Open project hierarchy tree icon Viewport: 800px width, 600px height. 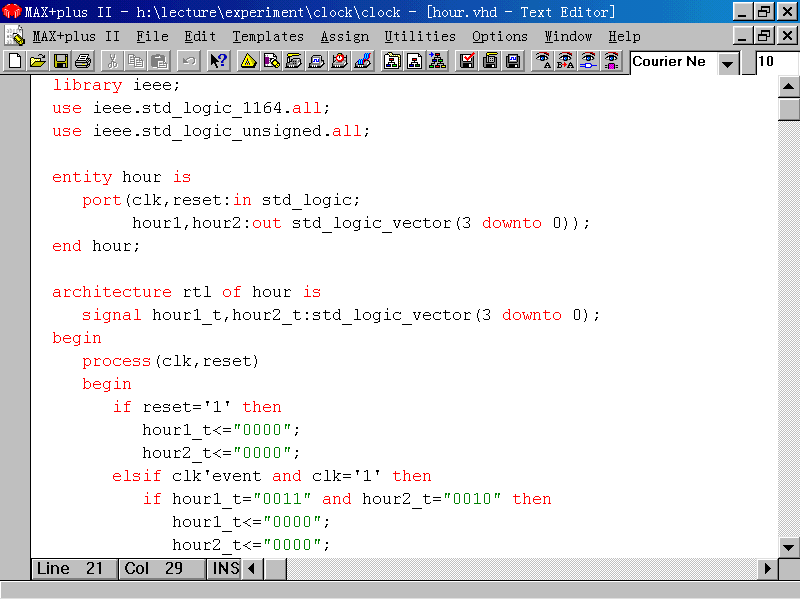point(438,61)
